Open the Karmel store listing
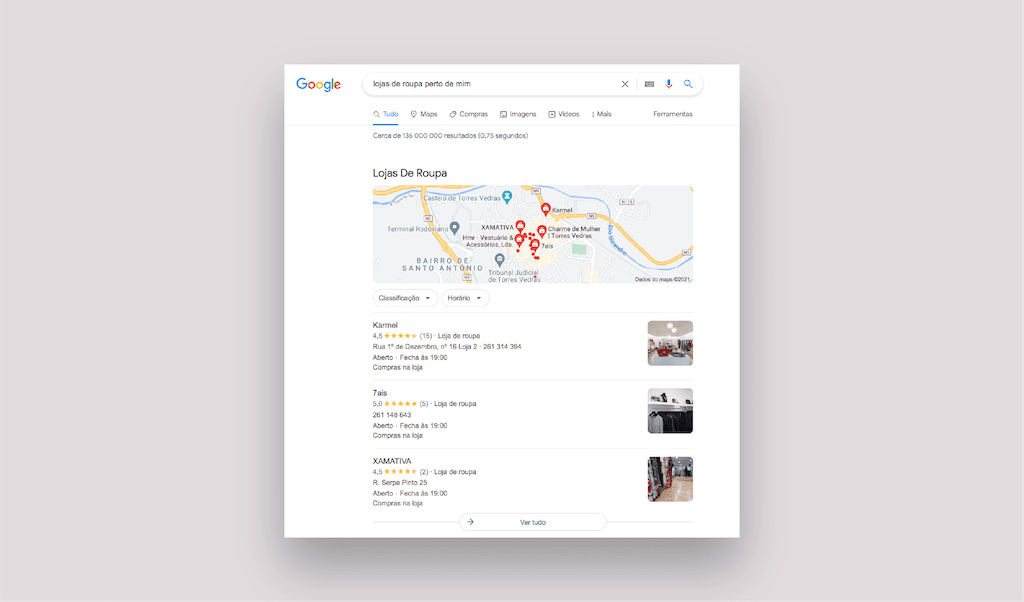 click(385, 325)
